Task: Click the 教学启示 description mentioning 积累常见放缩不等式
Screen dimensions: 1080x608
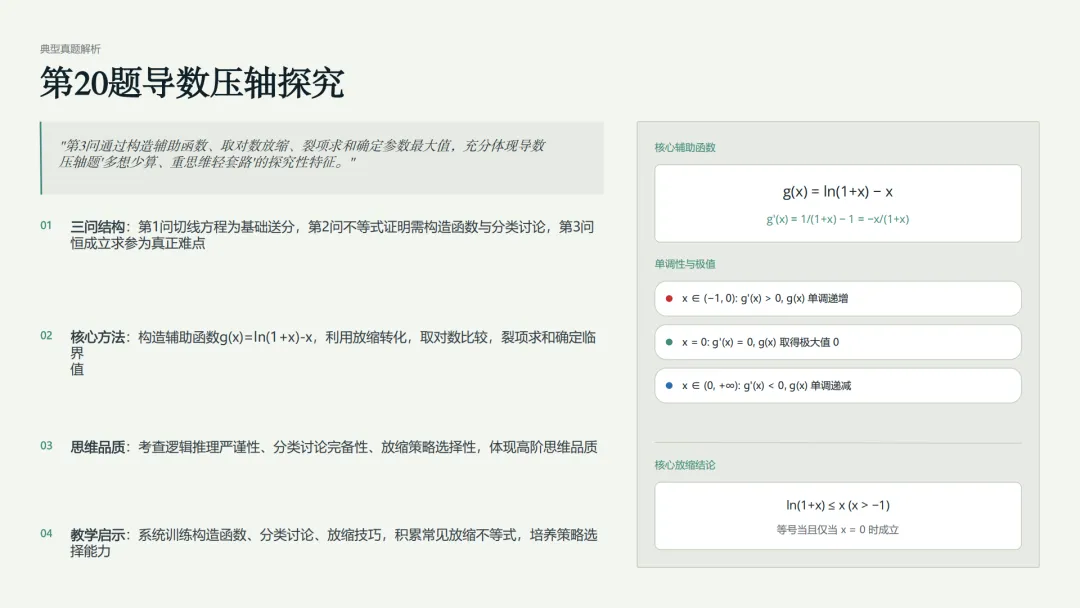Action: click(334, 543)
